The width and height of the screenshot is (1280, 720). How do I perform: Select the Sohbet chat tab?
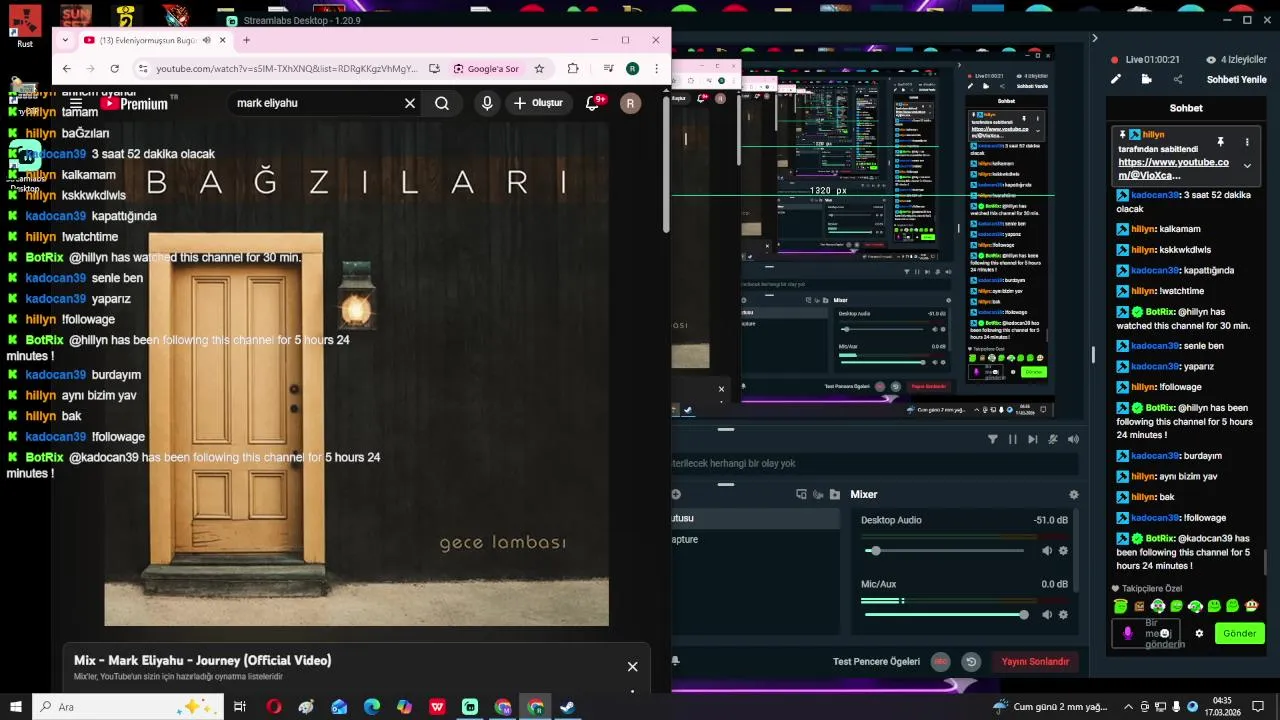[1186, 108]
